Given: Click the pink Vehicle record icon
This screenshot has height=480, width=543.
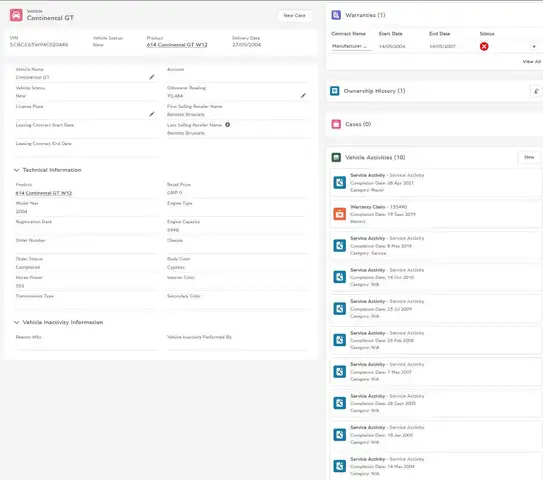Looking at the screenshot, I should pyautogui.click(x=16, y=15).
